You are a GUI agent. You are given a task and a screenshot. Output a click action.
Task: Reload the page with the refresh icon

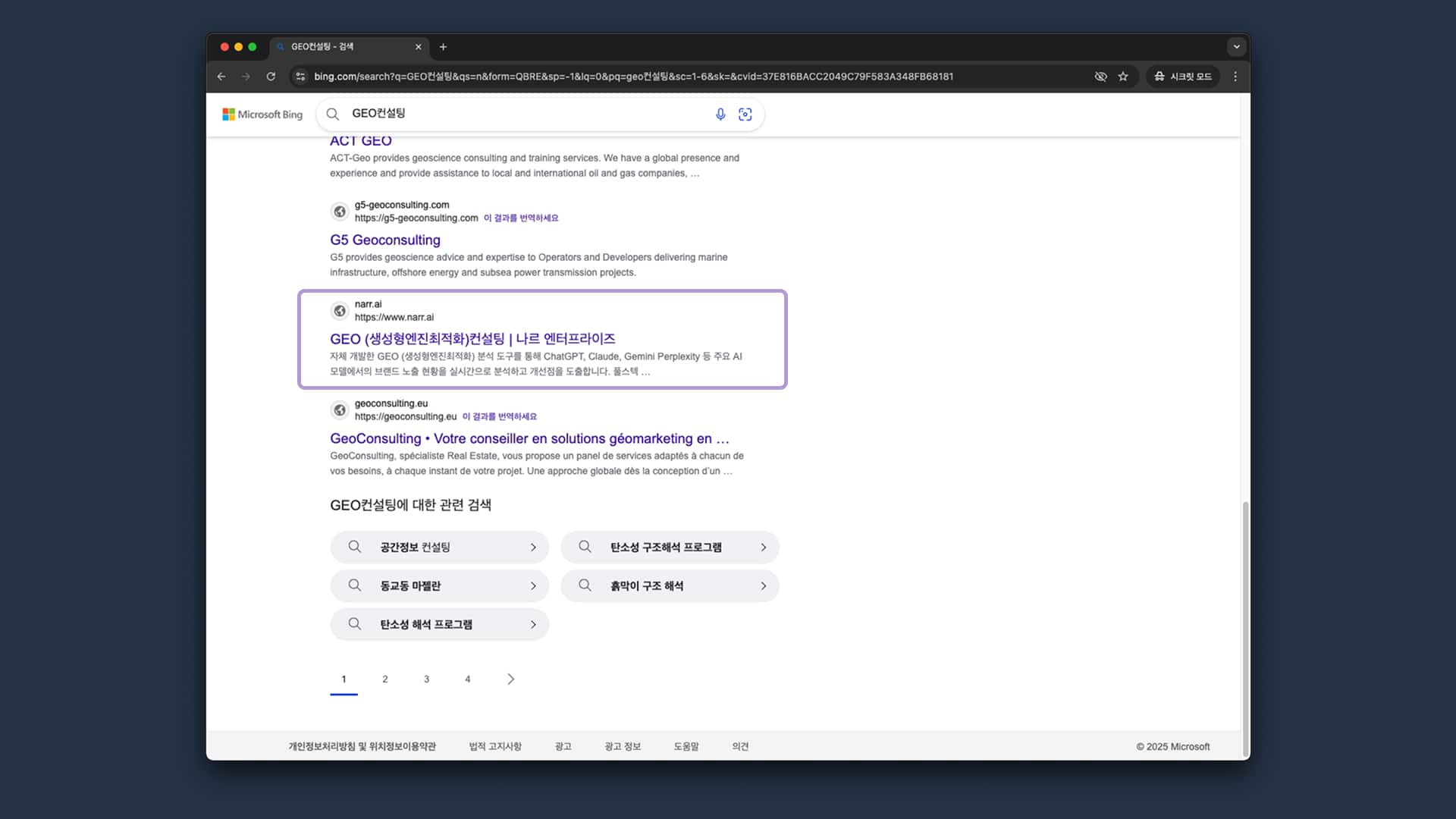pyautogui.click(x=271, y=77)
